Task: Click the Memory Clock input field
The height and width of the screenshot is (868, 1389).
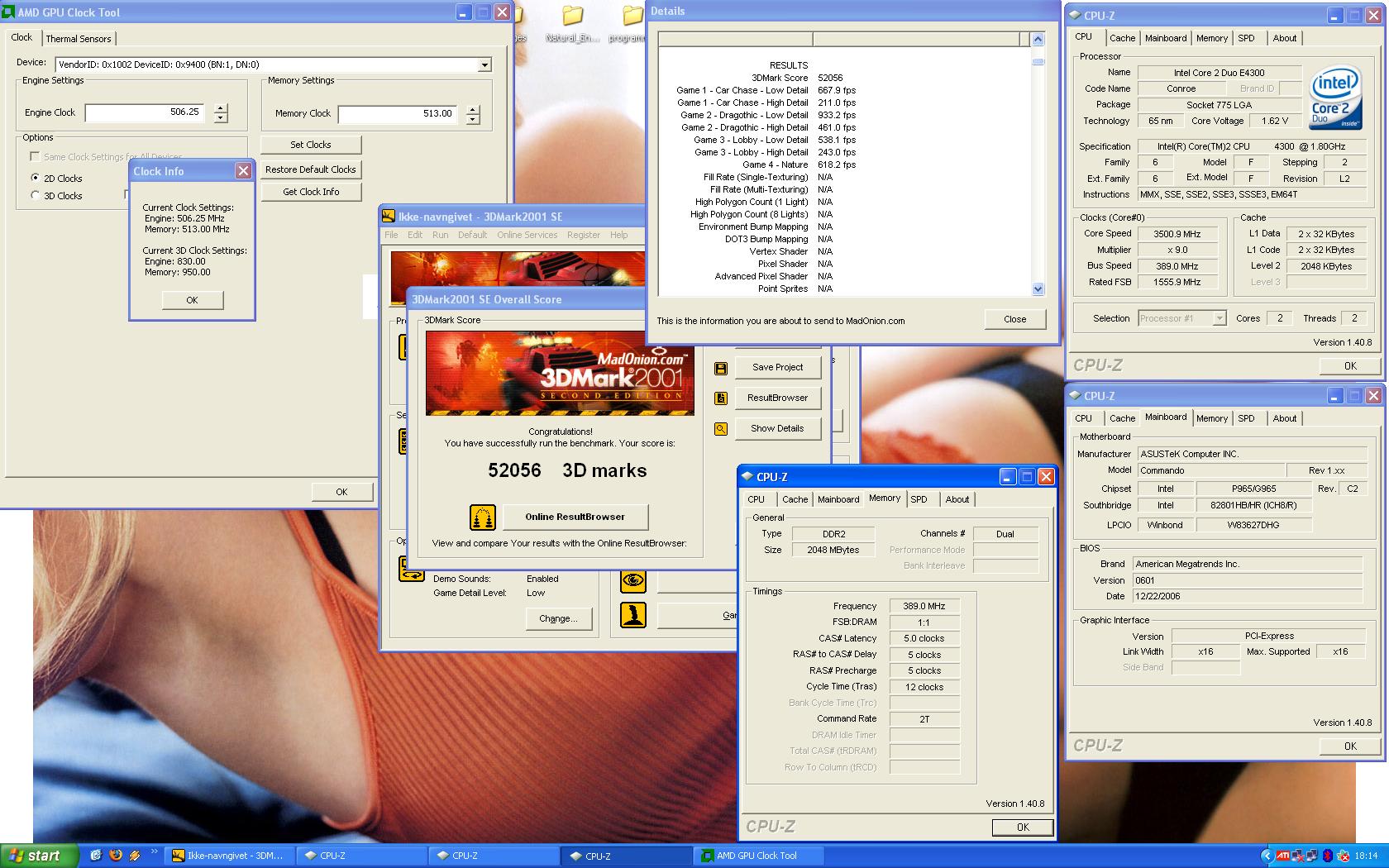Action: [x=399, y=114]
